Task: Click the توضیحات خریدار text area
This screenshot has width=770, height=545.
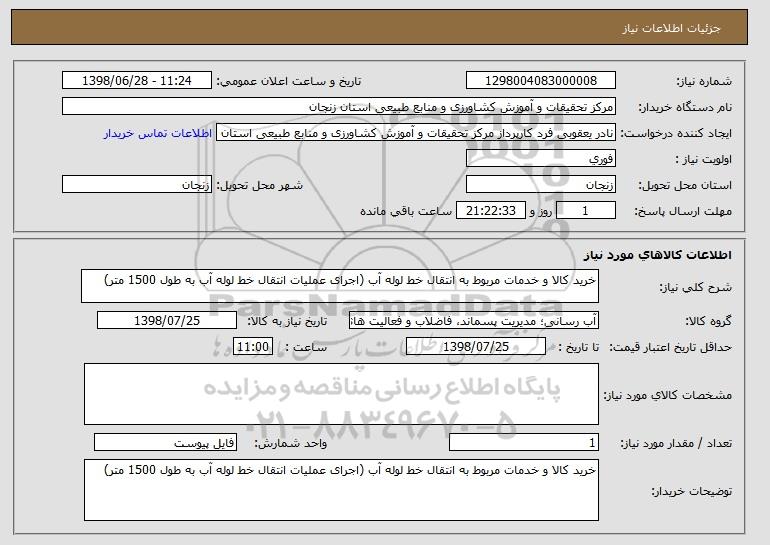Action: [341, 490]
